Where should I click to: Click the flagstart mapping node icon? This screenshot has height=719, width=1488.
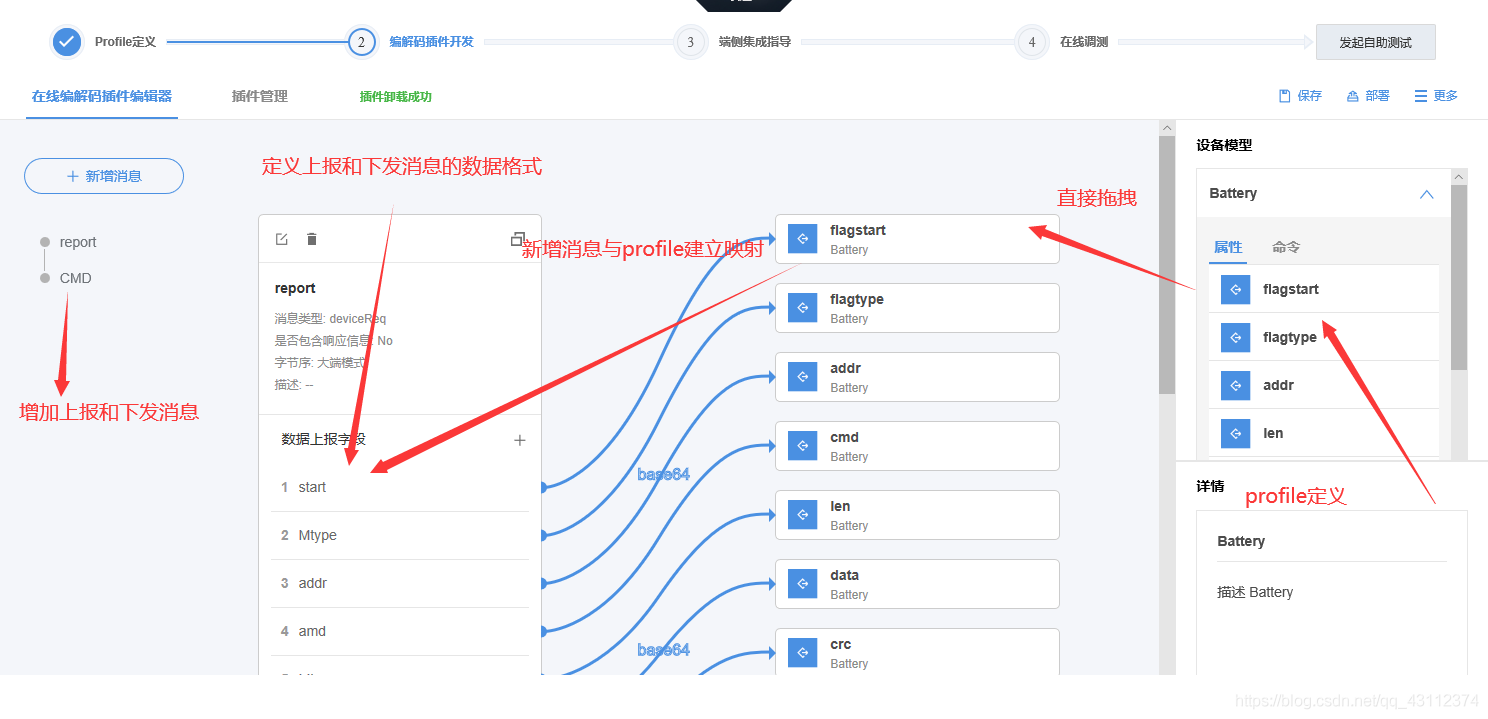[803, 239]
